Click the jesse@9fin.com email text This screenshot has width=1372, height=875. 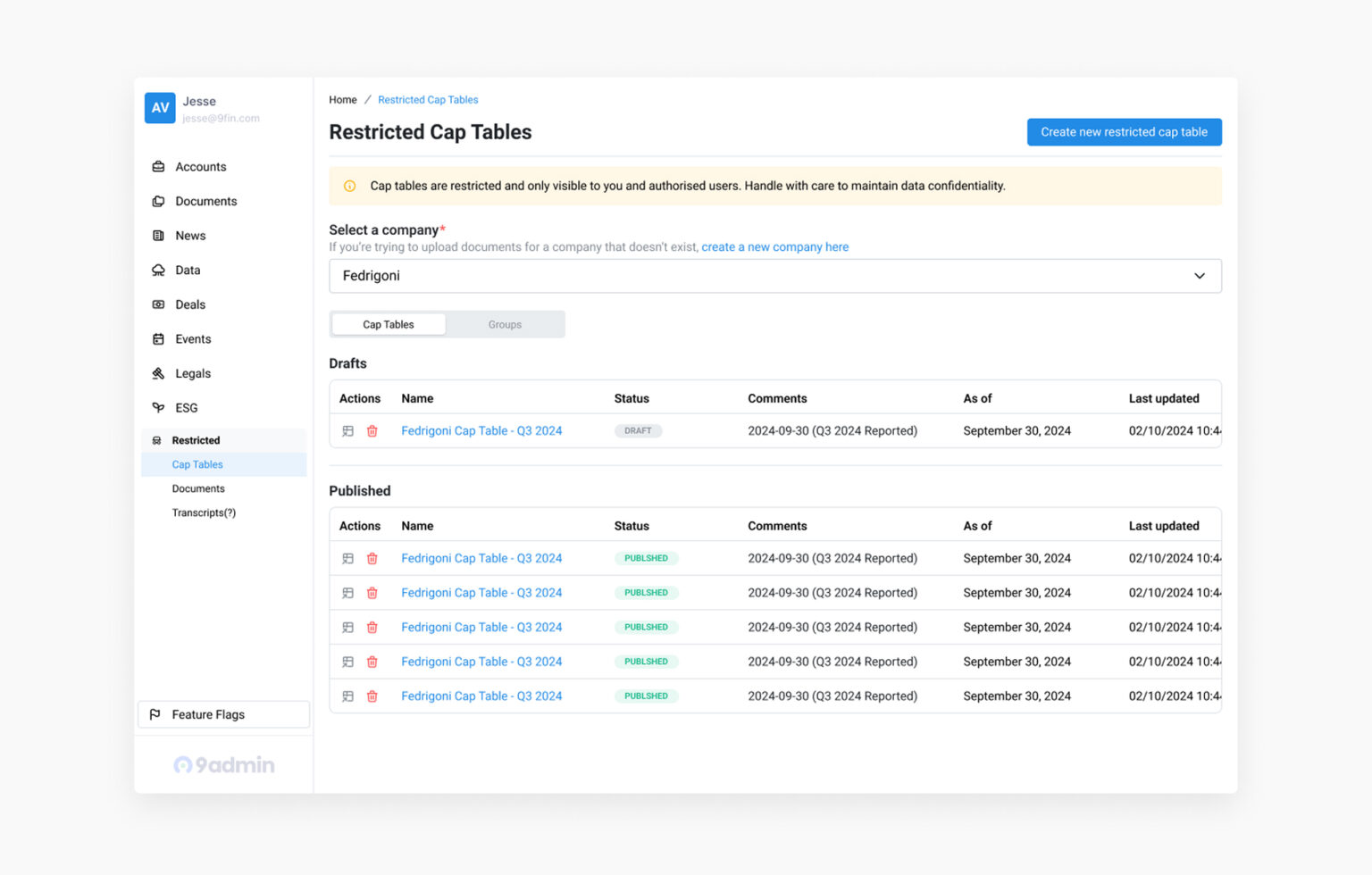222,118
